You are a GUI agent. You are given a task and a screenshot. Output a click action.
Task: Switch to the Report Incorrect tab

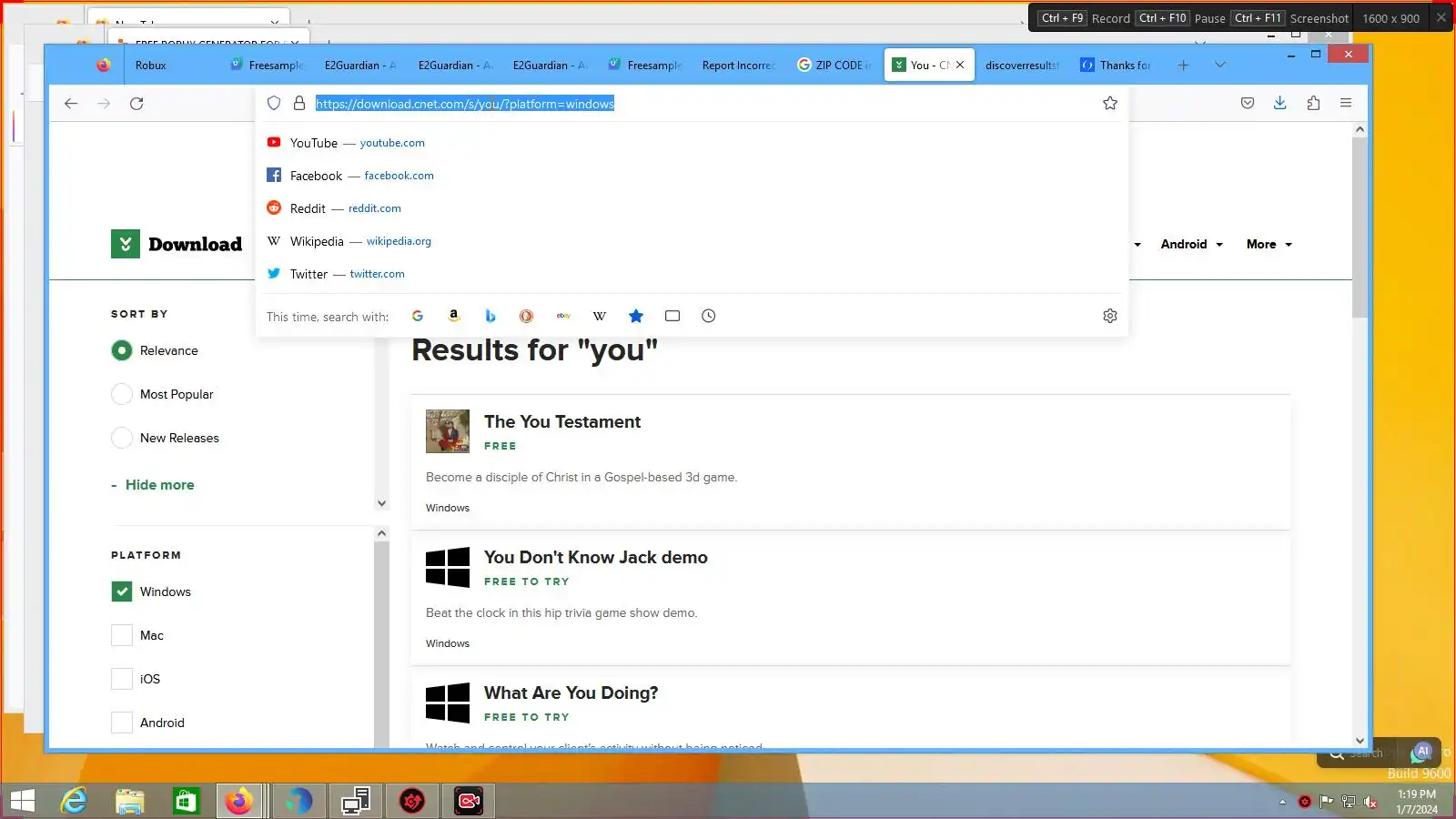(x=738, y=66)
